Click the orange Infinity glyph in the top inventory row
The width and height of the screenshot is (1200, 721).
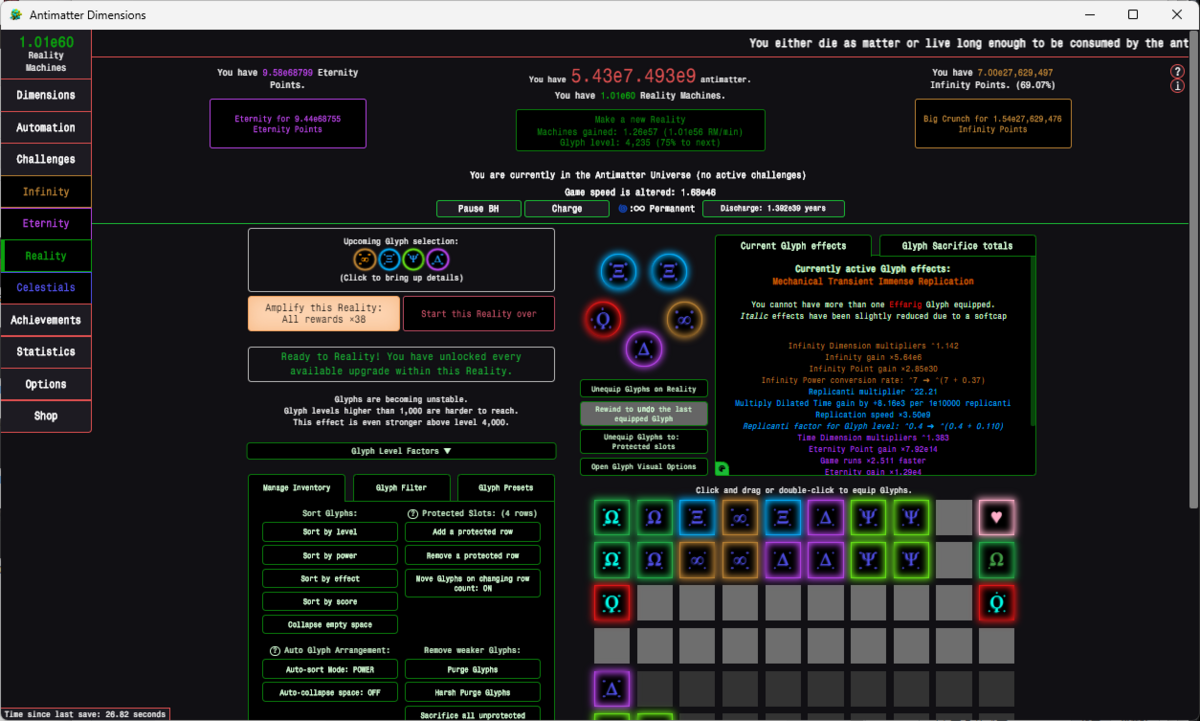(740, 517)
